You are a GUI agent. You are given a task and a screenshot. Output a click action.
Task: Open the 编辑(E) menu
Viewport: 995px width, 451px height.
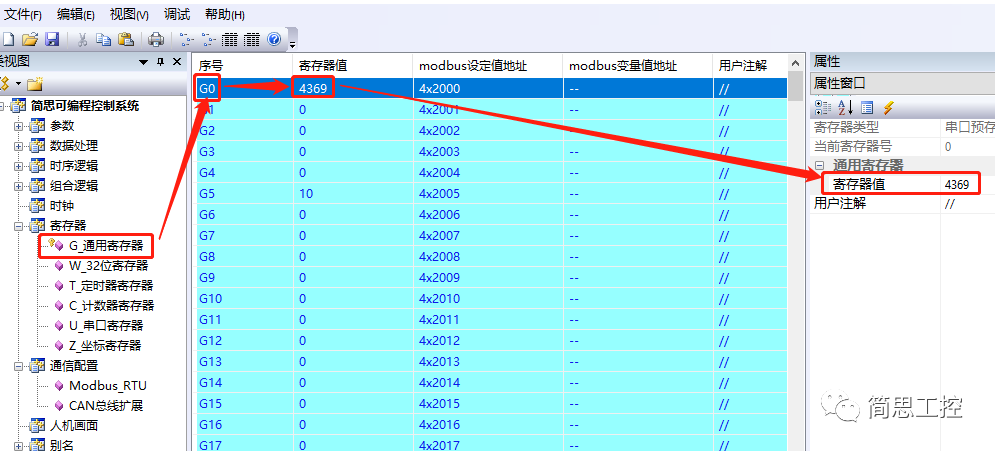coord(76,15)
